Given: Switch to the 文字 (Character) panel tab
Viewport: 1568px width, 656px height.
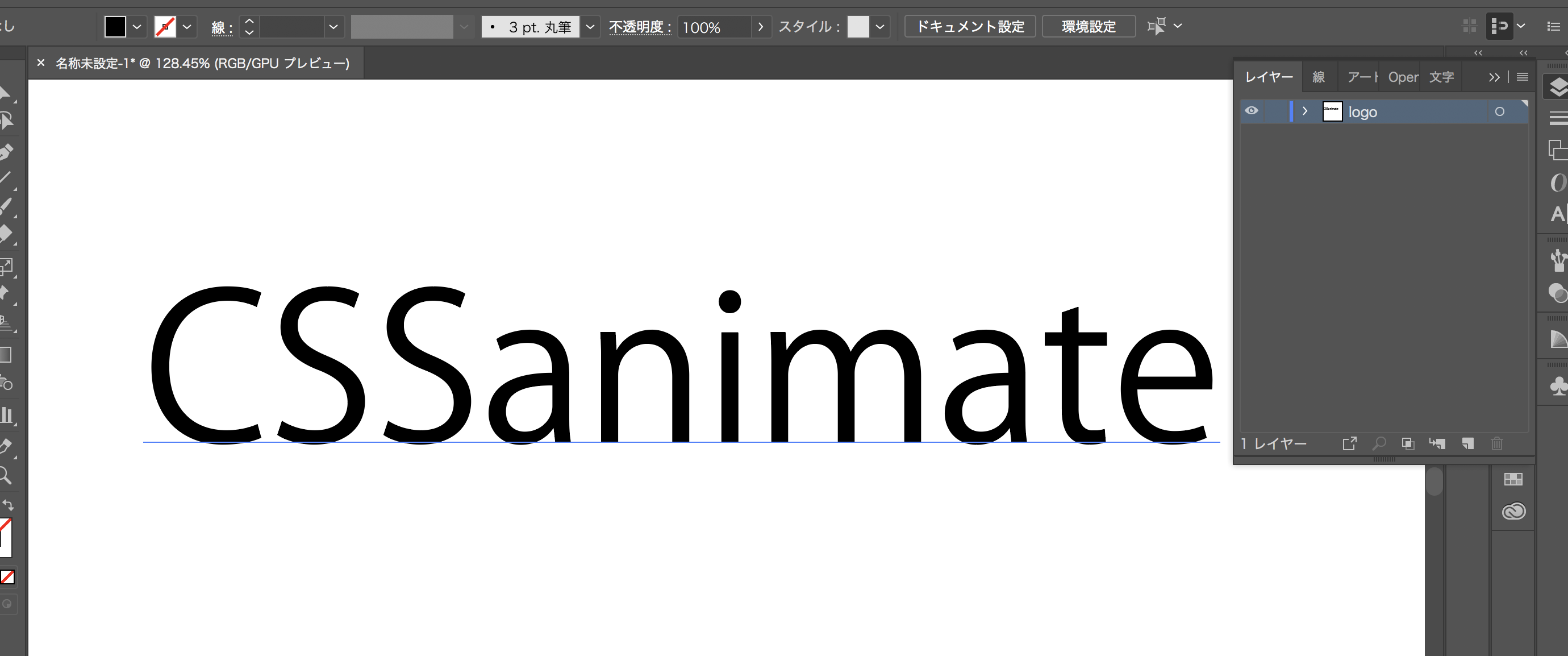Looking at the screenshot, I should click(1441, 77).
